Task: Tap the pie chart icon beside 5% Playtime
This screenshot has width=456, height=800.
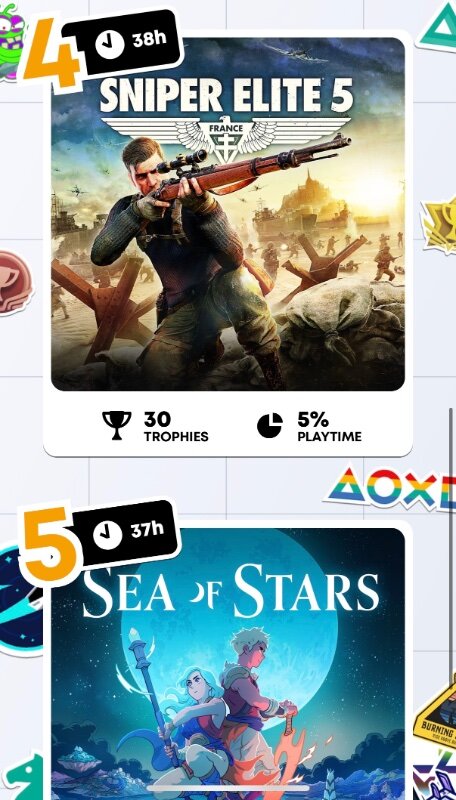Action: click(270, 426)
